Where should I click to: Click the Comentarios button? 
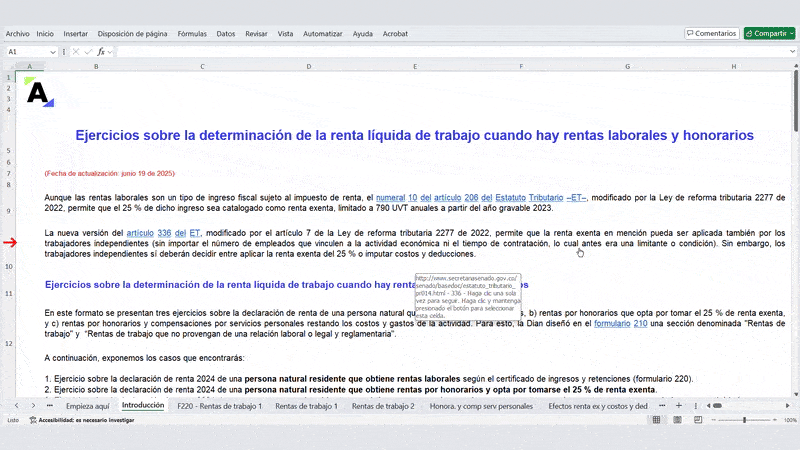click(712, 33)
